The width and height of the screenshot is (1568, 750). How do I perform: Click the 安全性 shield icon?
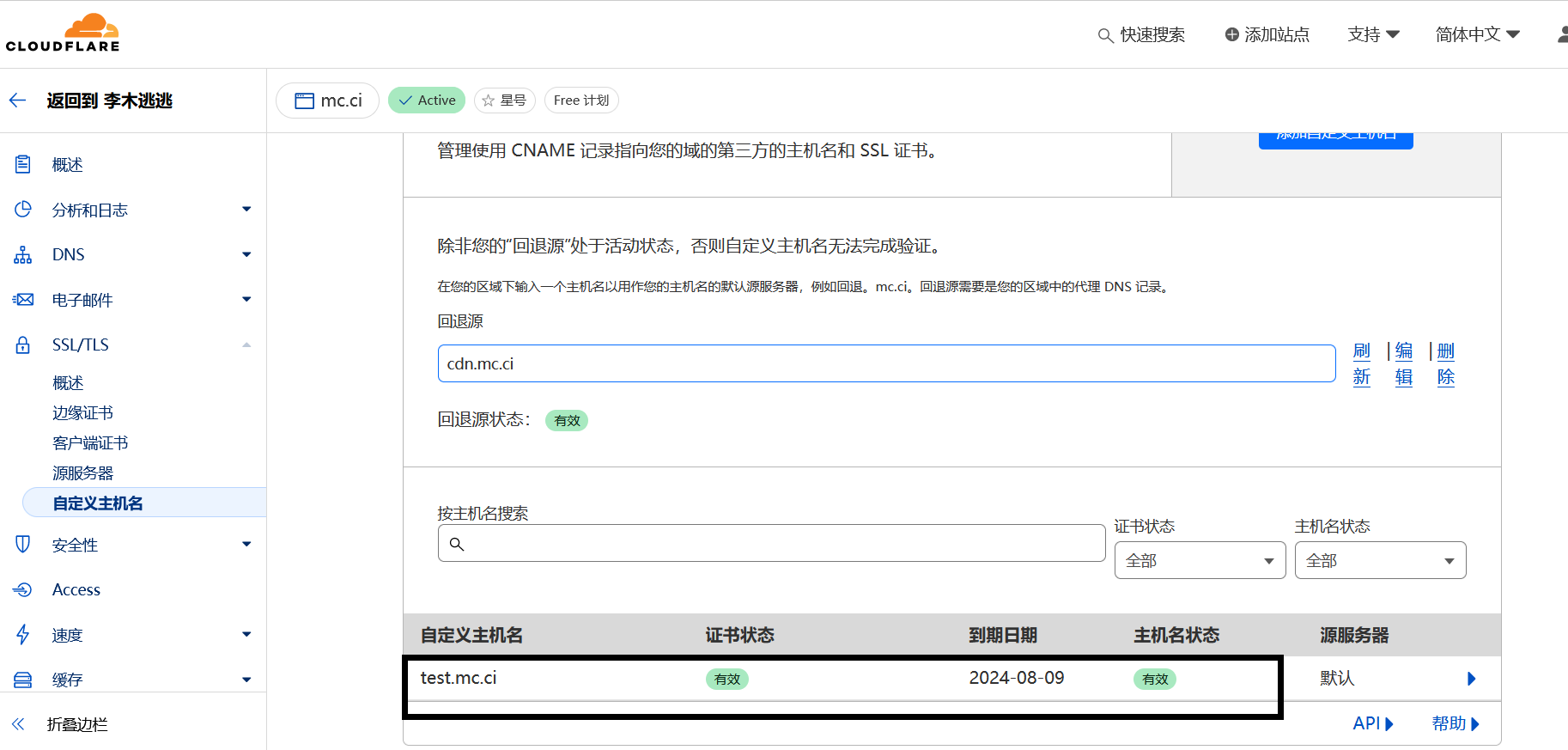click(x=23, y=545)
